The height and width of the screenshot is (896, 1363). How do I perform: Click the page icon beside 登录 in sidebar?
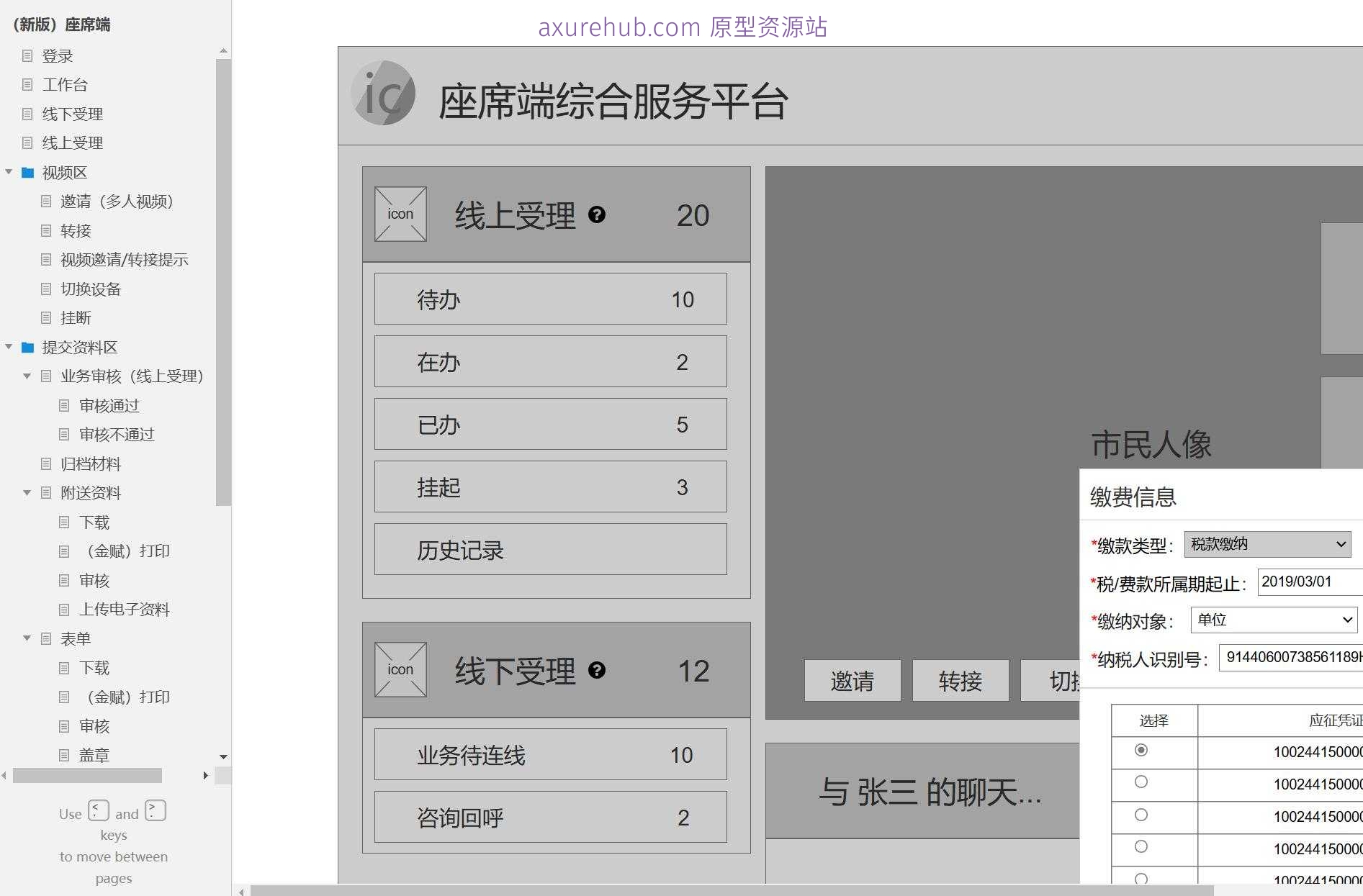27,55
